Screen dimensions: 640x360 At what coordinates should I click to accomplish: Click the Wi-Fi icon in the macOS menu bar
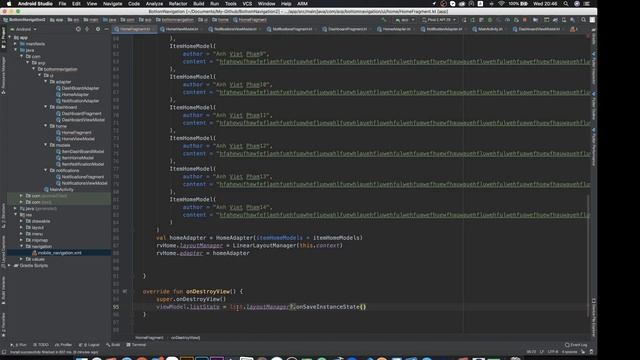coord(501,4)
